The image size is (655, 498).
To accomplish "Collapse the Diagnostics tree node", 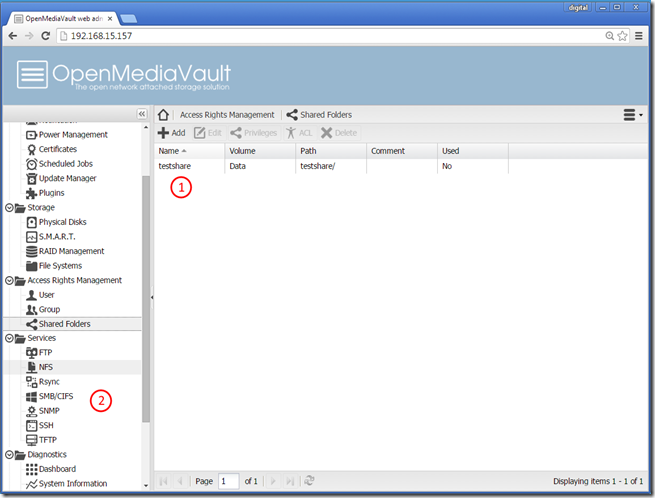I will (9, 455).
